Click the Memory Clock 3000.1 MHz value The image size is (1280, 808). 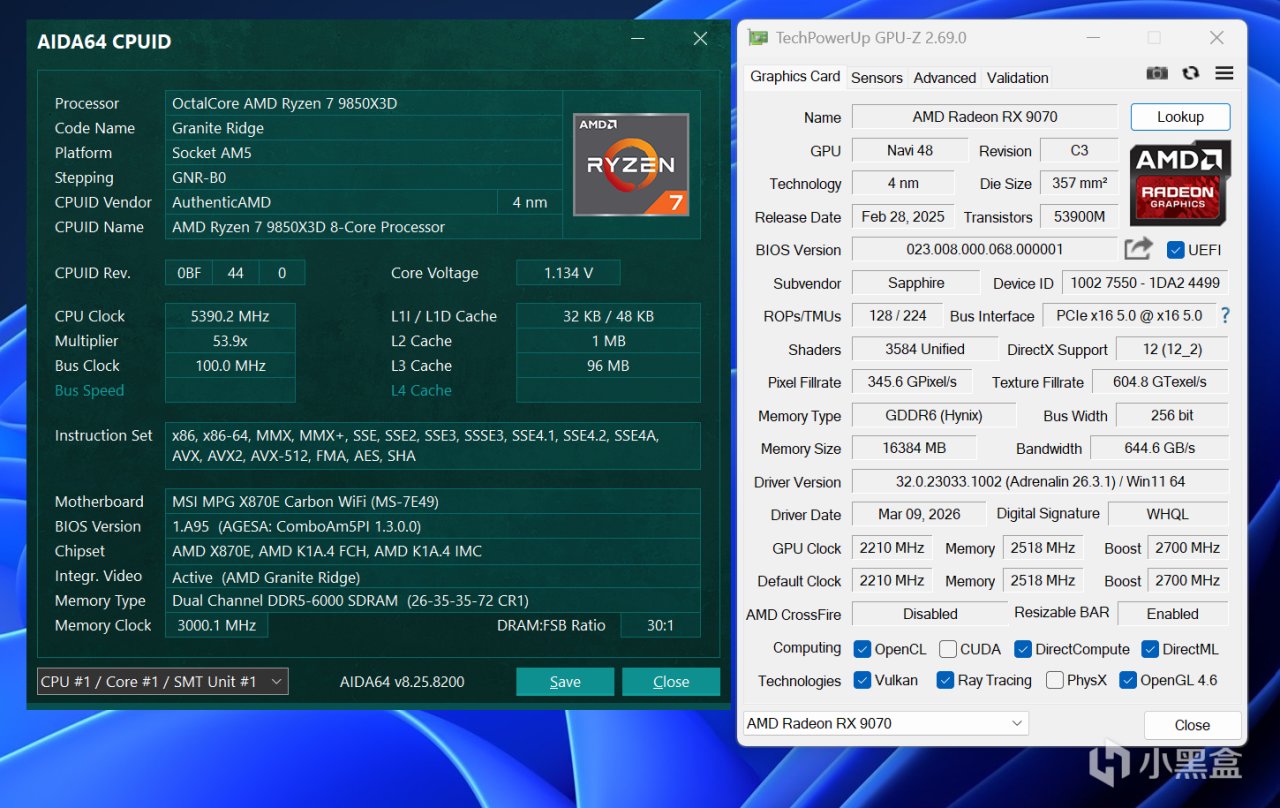216,625
